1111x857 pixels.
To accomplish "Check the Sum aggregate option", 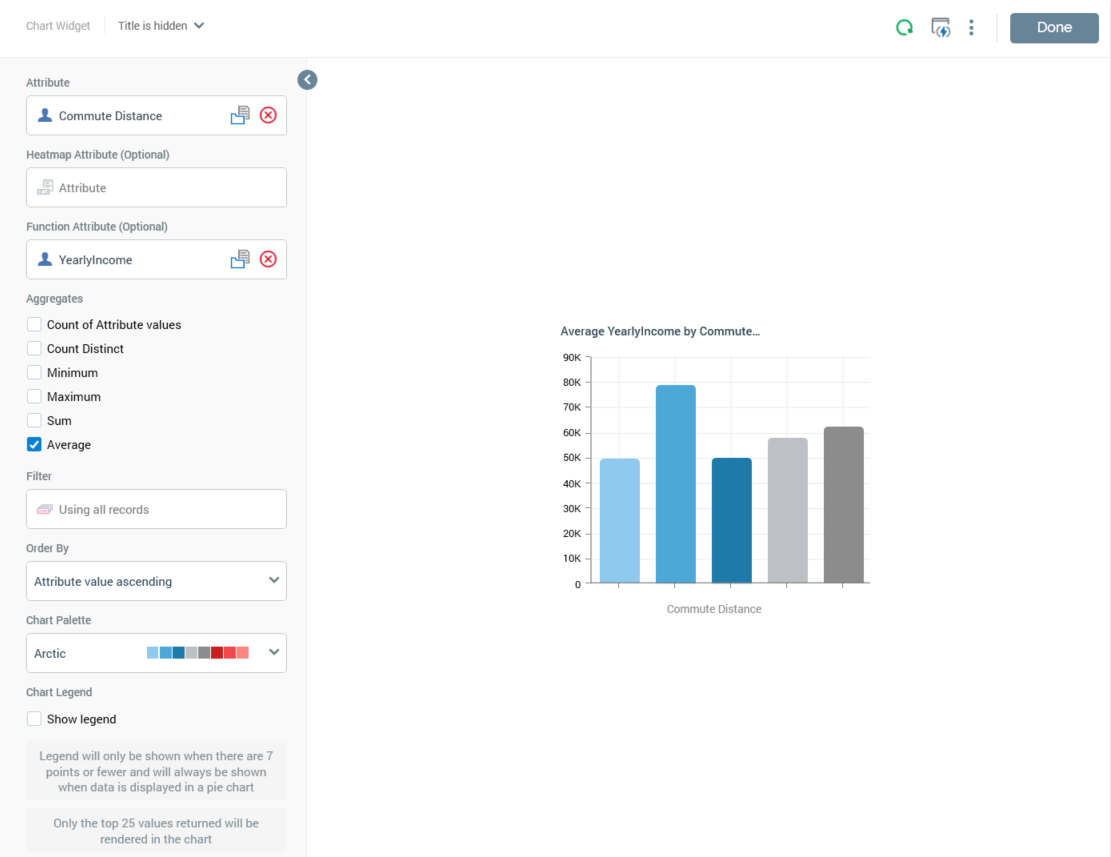I will [35, 421].
